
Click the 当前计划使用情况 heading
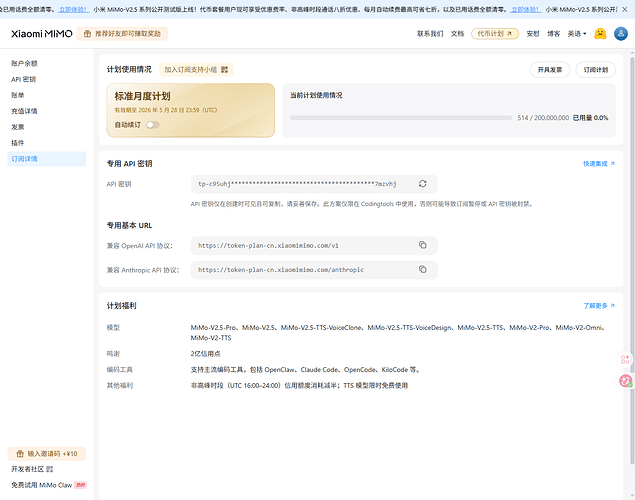pos(316,95)
